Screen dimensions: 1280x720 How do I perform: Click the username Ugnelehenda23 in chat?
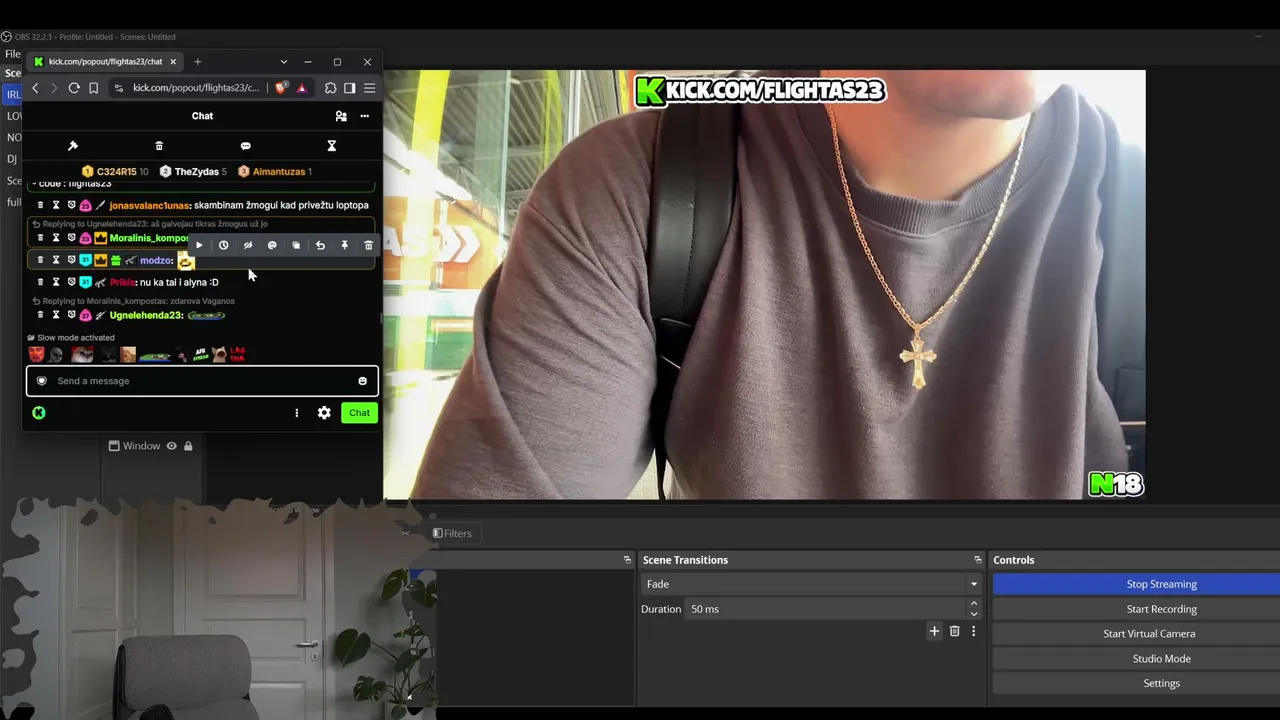click(146, 315)
